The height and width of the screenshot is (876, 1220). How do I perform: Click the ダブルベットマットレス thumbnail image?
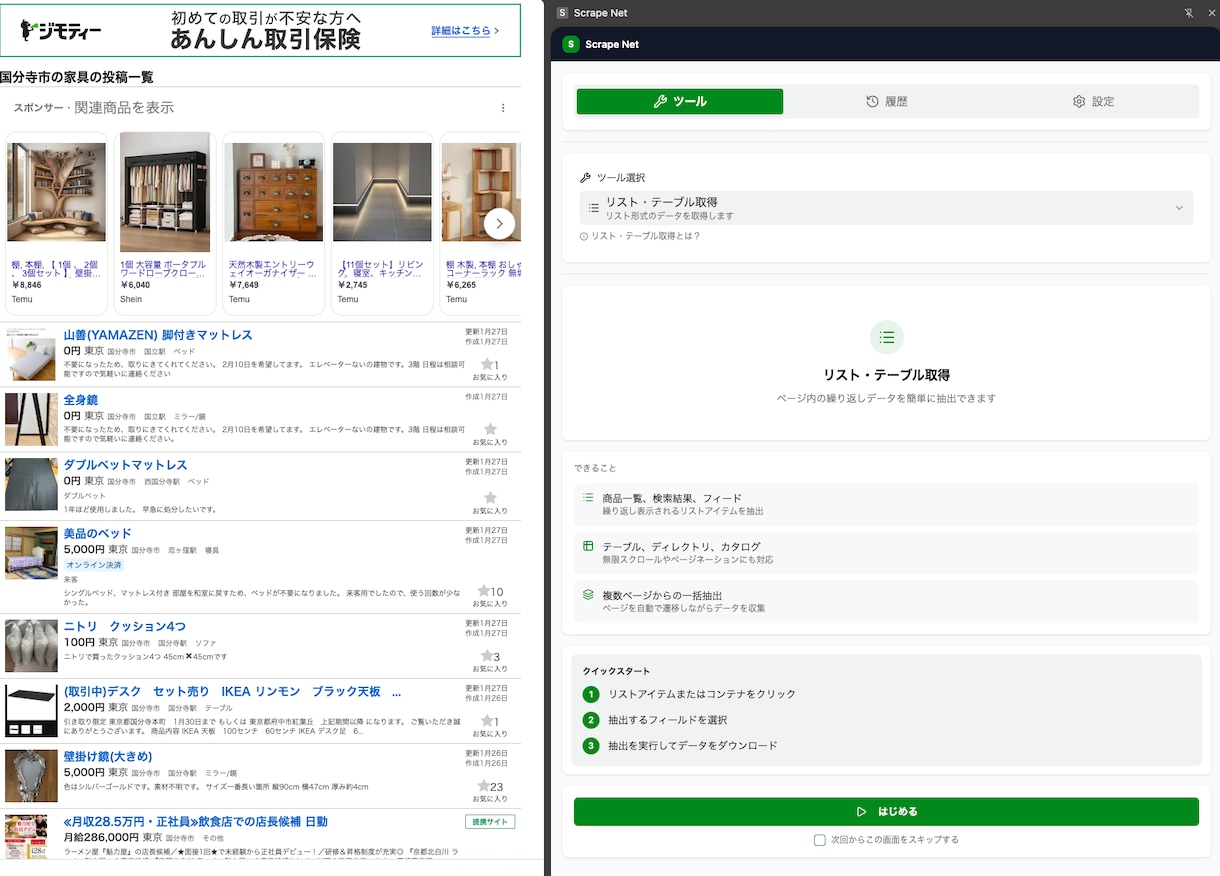31,485
